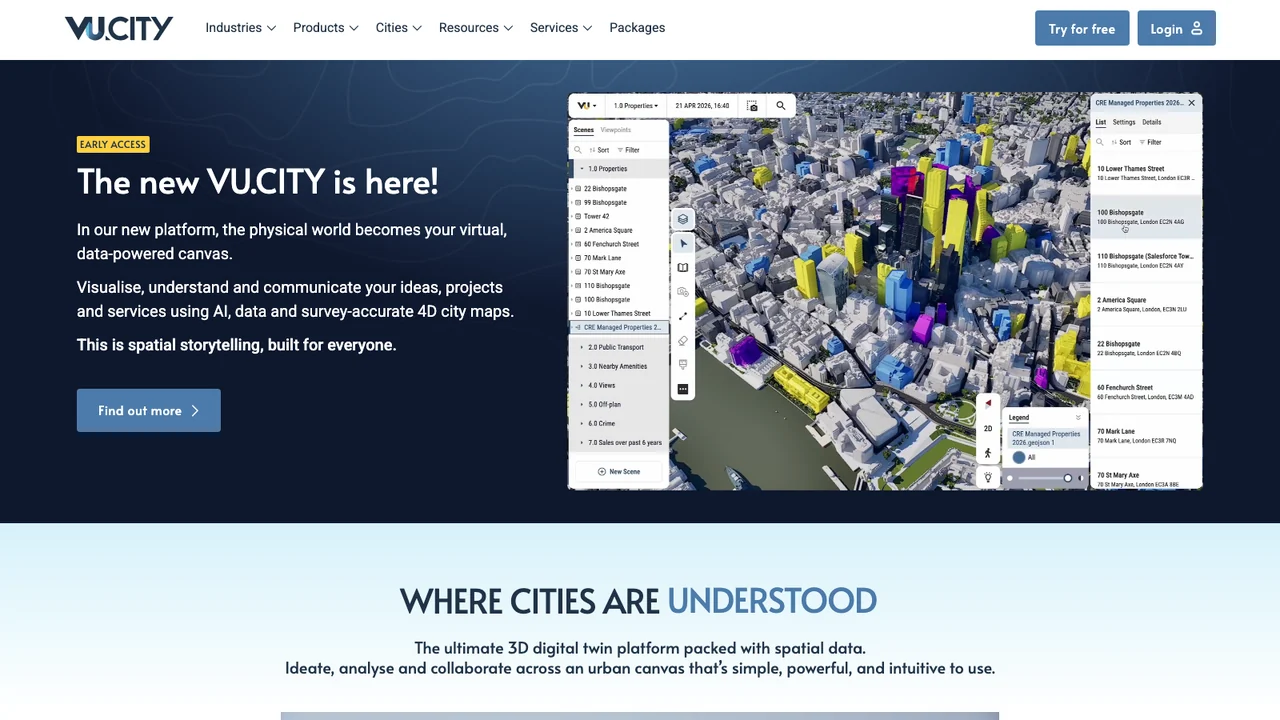1280x720 pixels.
Task: Select the Layers stack tool icon
Action: pyautogui.click(x=683, y=219)
